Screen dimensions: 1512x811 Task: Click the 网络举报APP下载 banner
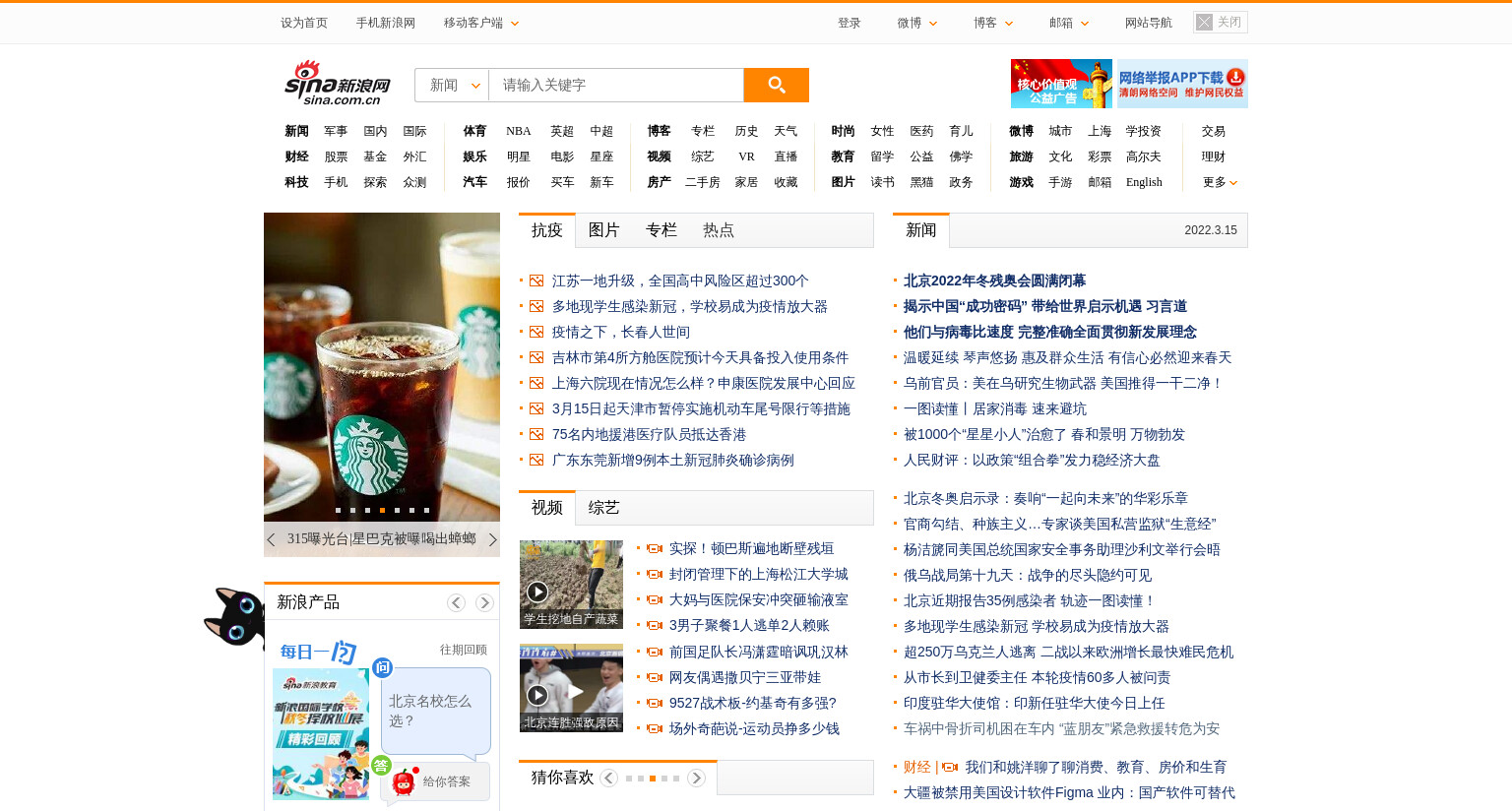coord(1182,84)
